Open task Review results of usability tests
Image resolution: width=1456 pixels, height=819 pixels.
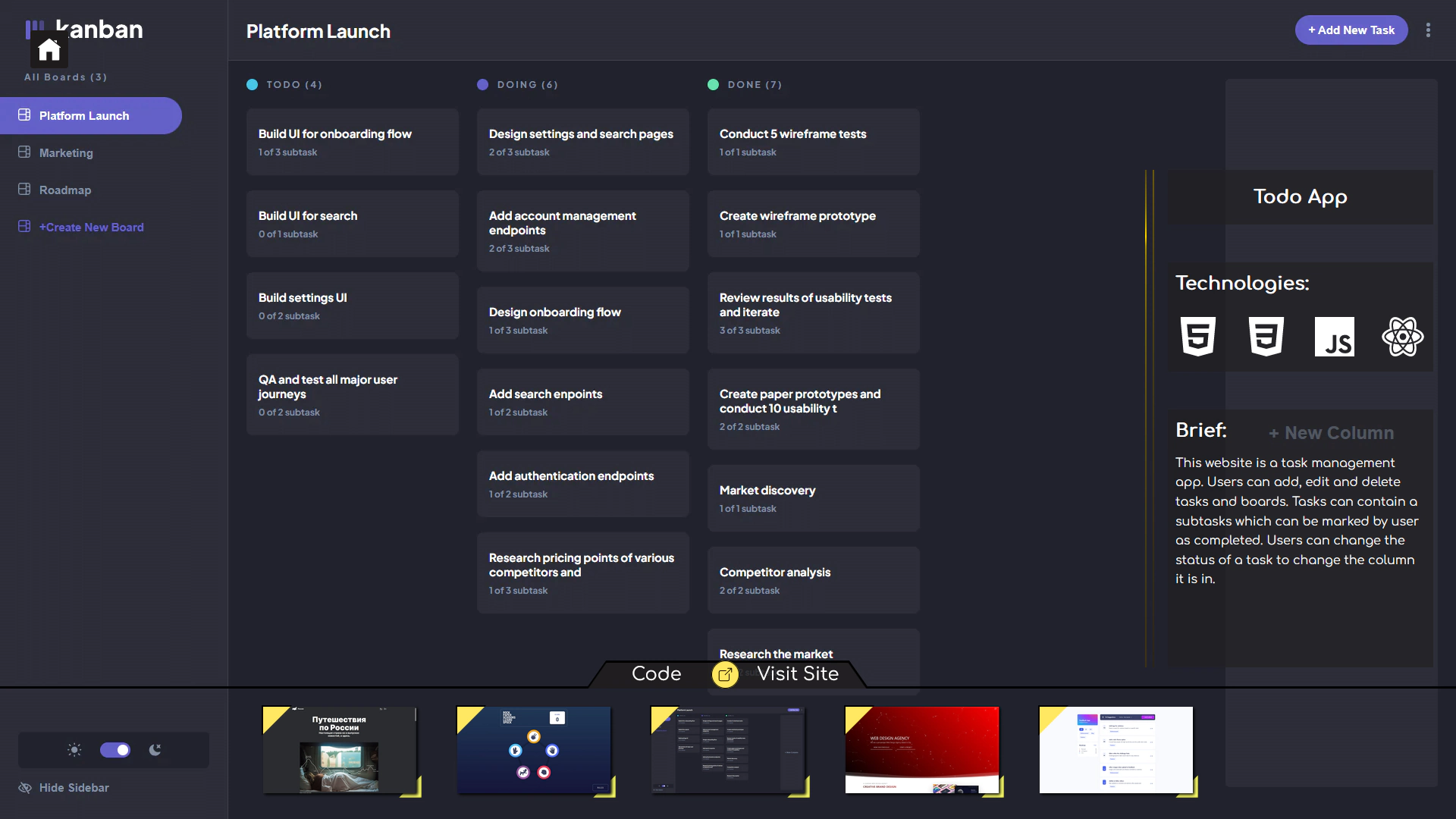click(x=814, y=312)
